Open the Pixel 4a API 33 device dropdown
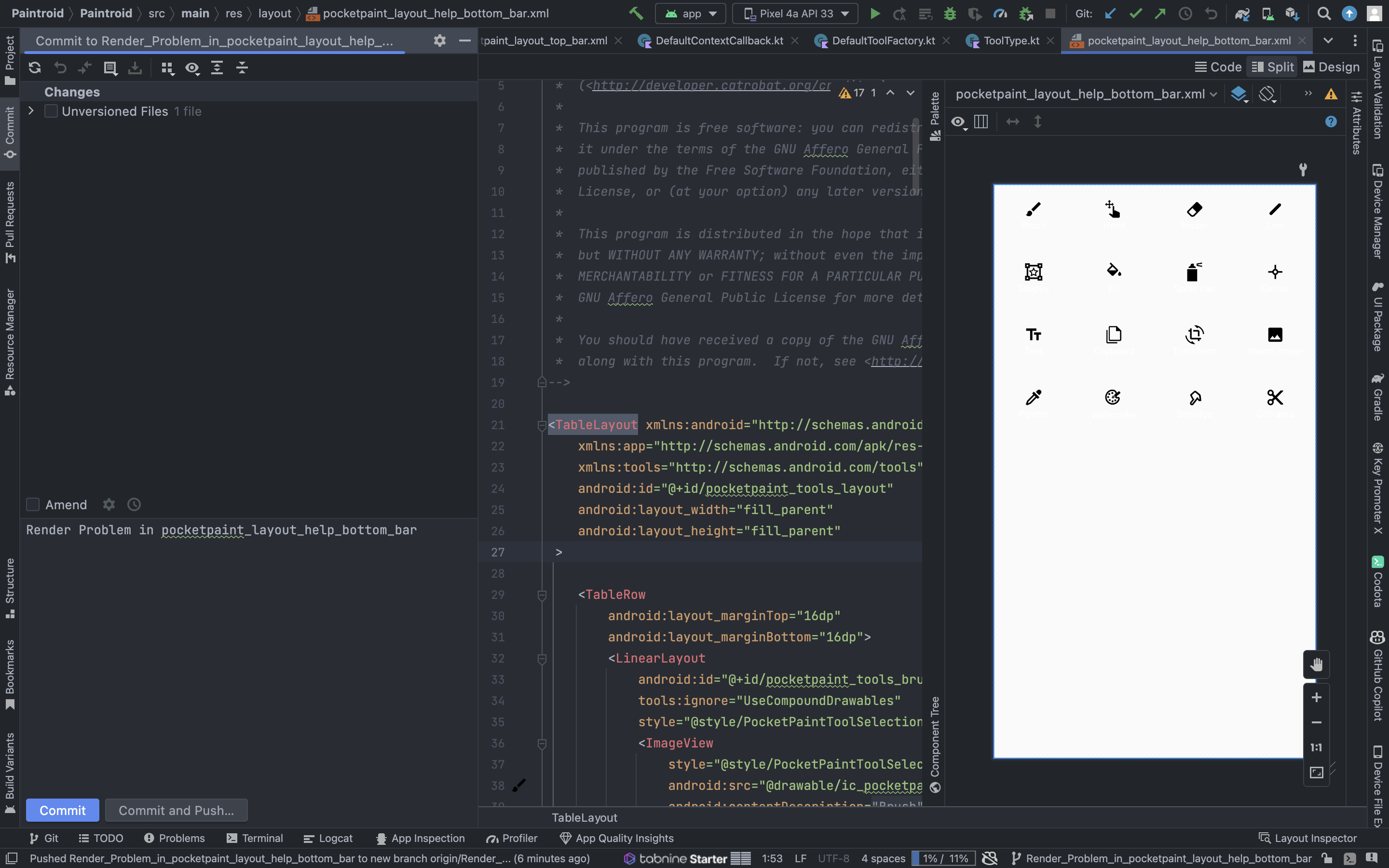Viewport: 1389px width, 868px height. coord(794,13)
